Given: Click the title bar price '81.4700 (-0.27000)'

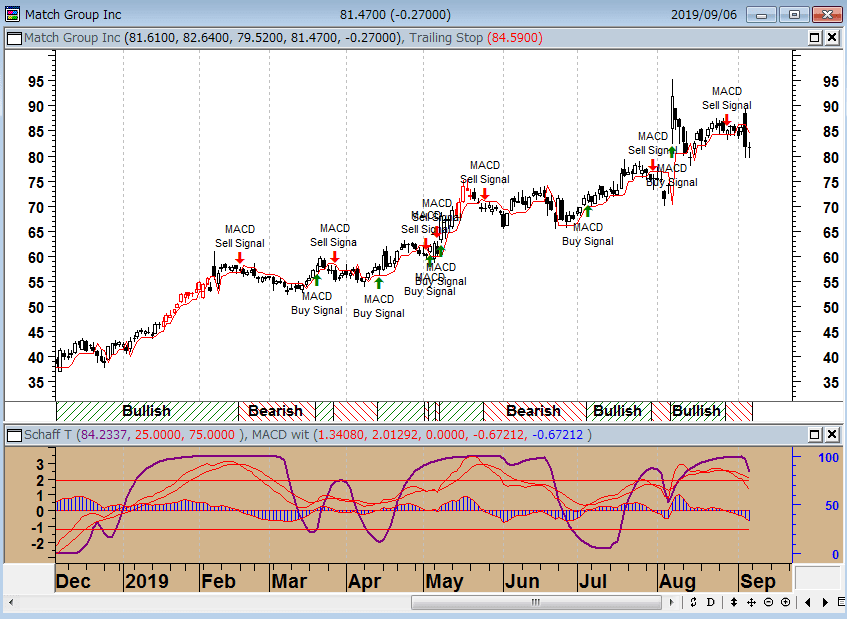Looking at the screenshot, I should (395, 15).
